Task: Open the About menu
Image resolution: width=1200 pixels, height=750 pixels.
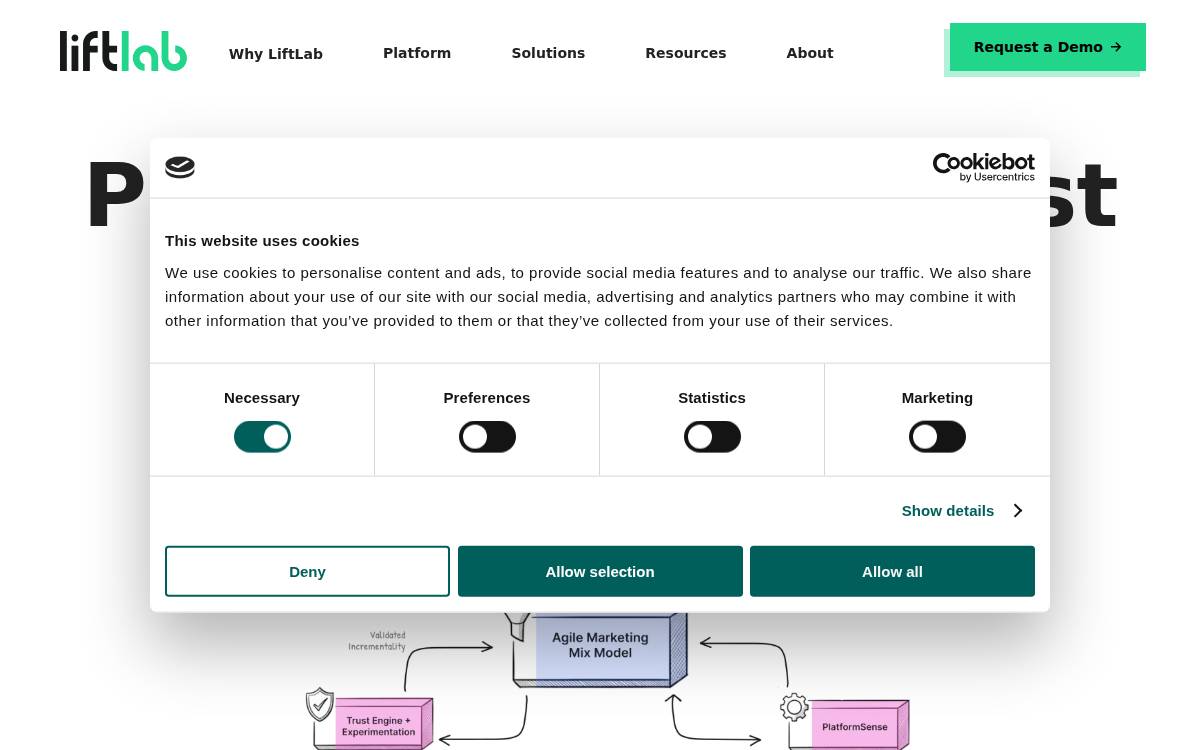Action: point(810,53)
